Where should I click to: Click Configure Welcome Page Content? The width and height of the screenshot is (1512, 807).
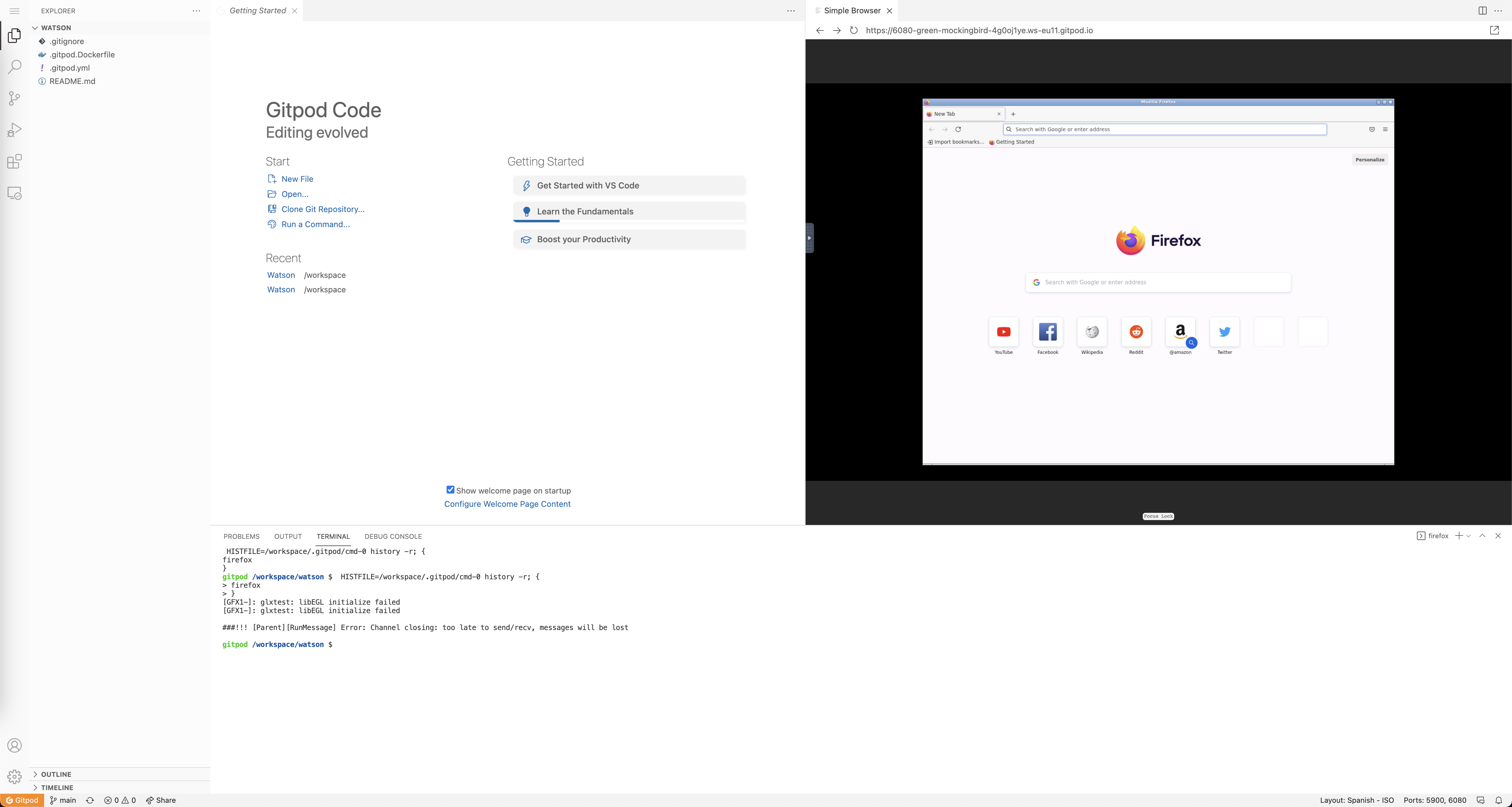tap(507, 504)
